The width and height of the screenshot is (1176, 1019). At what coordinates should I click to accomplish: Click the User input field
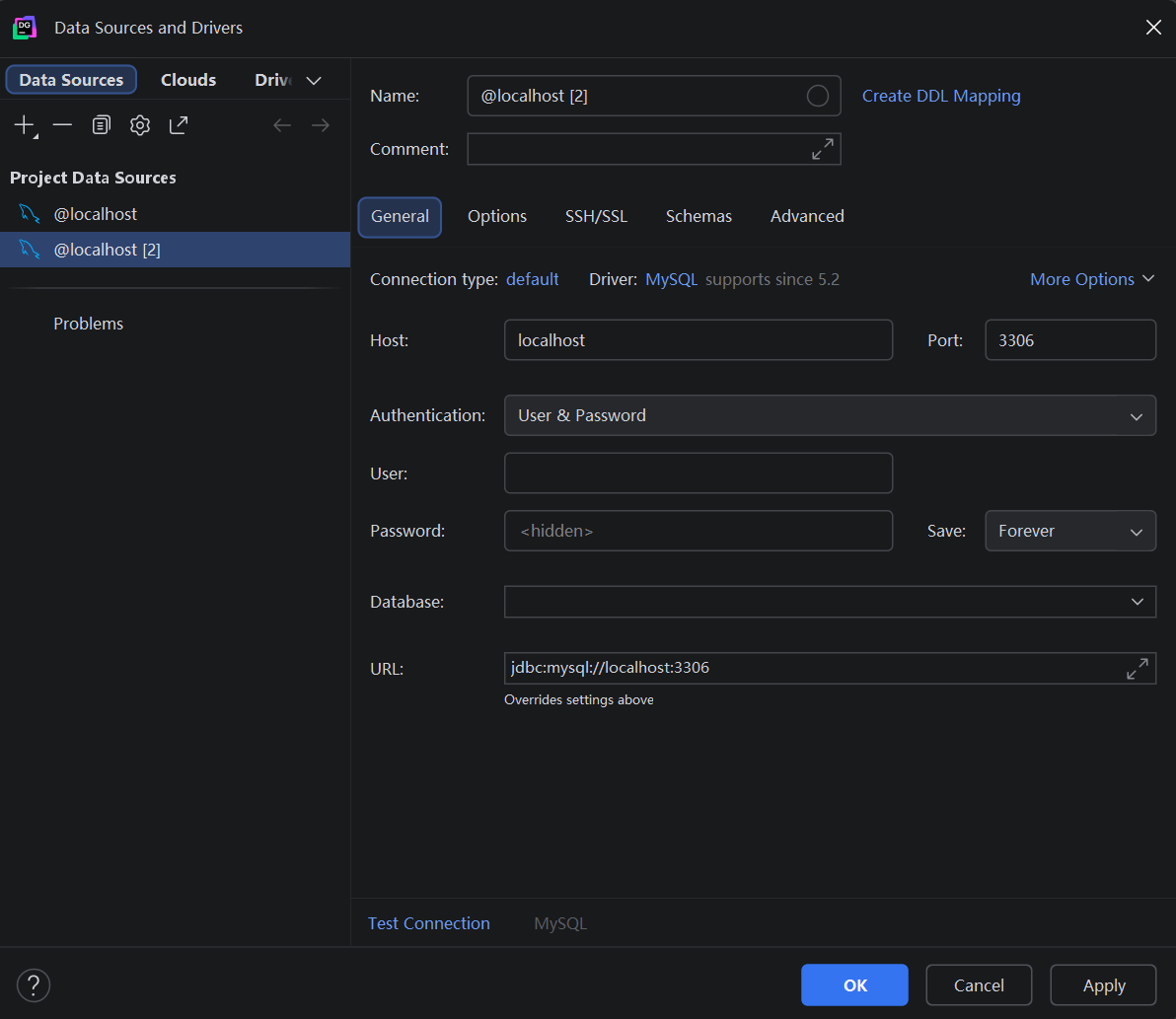[698, 473]
